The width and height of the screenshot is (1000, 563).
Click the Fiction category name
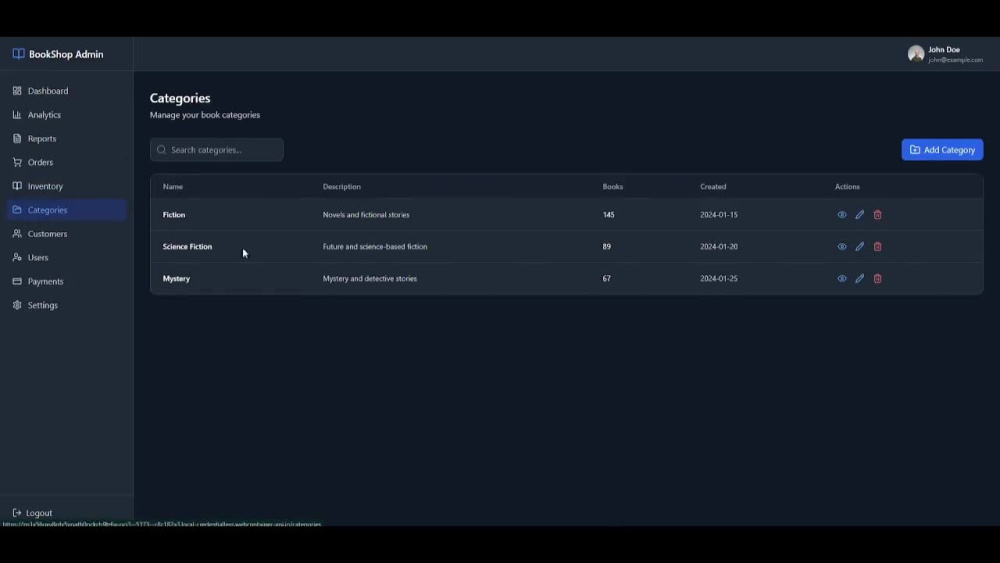click(x=174, y=215)
